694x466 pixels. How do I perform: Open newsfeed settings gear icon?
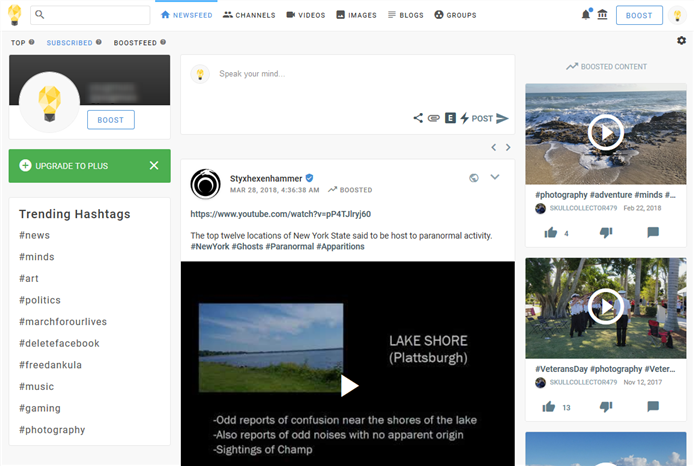(681, 41)
